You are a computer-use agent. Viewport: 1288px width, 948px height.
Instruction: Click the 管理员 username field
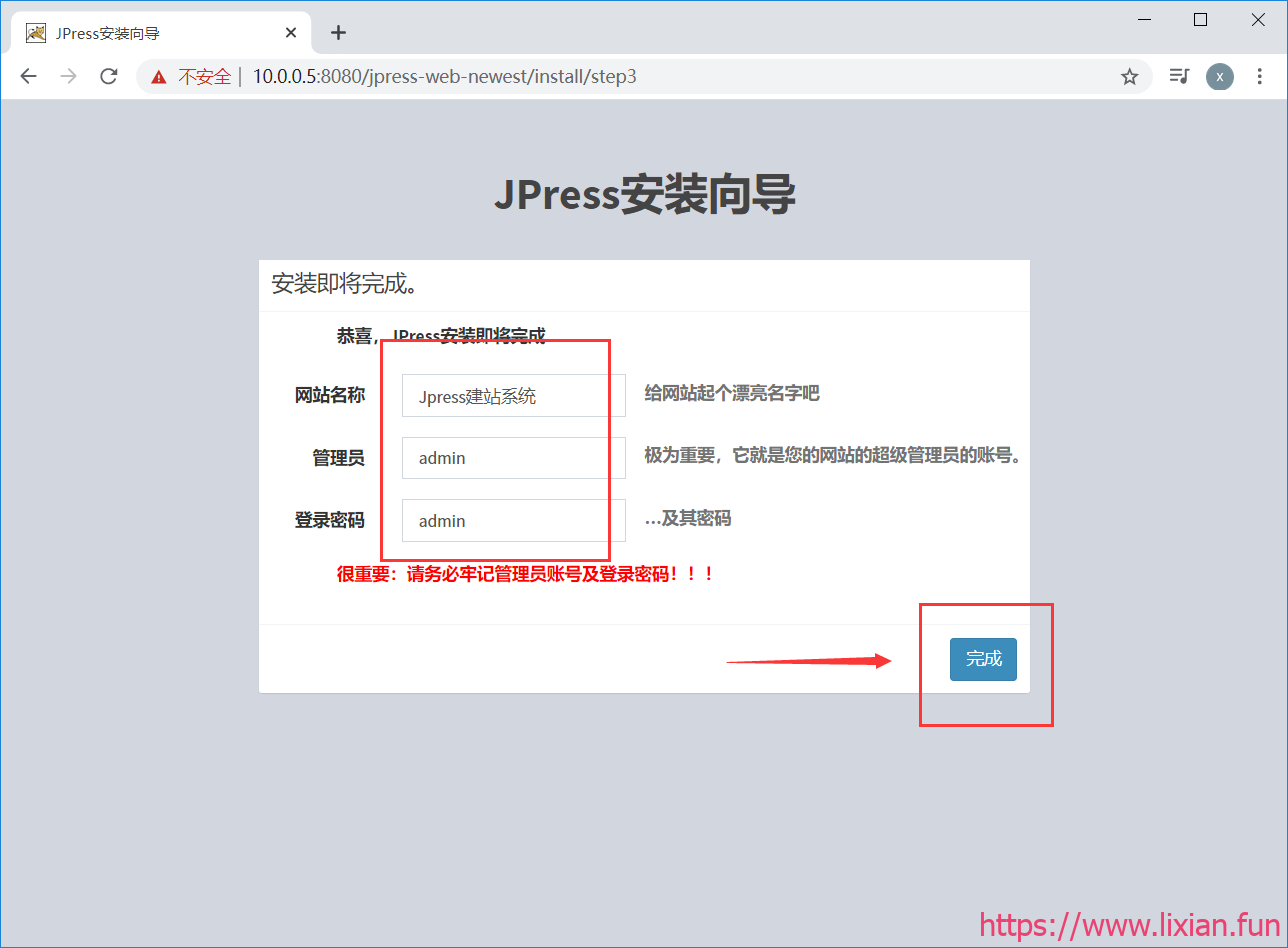(x=514, y=458)
